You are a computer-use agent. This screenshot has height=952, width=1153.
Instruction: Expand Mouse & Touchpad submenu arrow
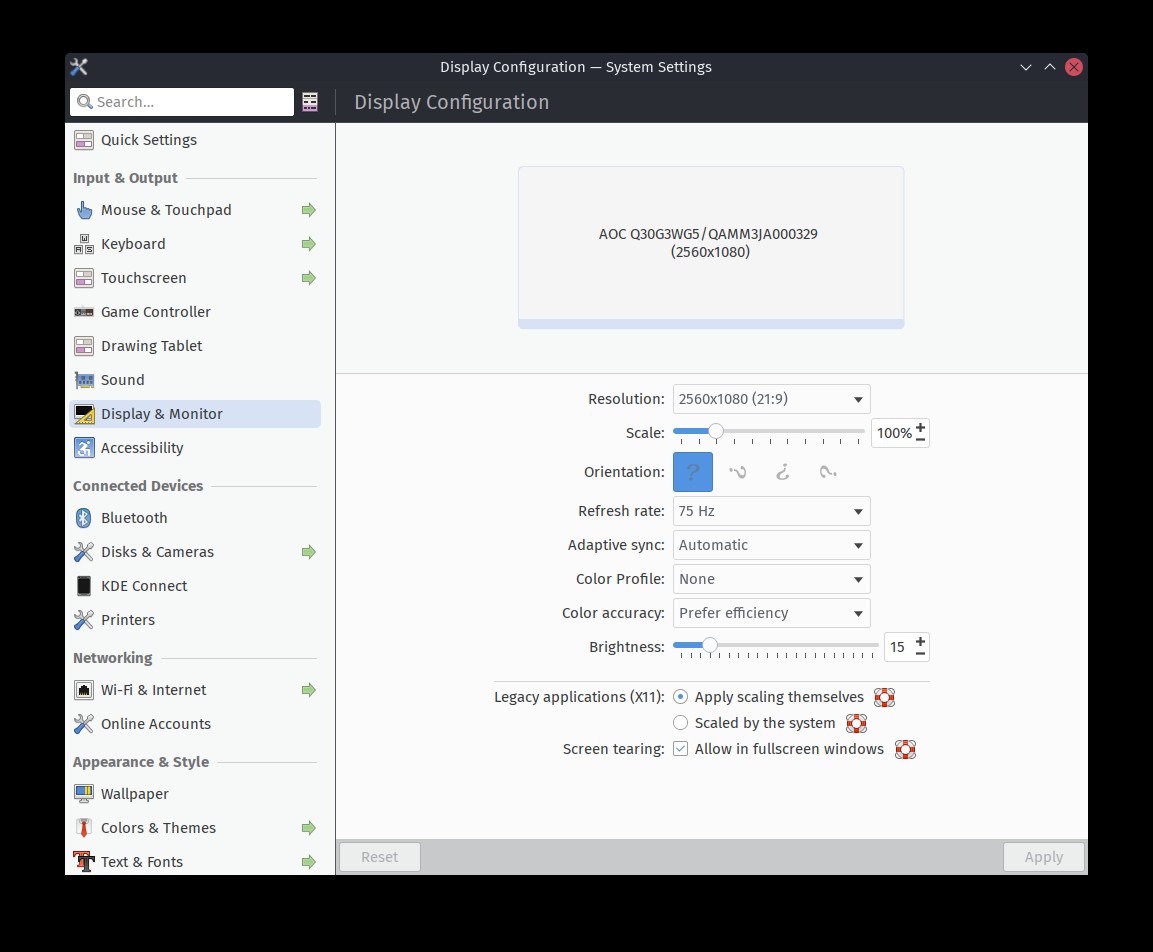click(309, 210)
